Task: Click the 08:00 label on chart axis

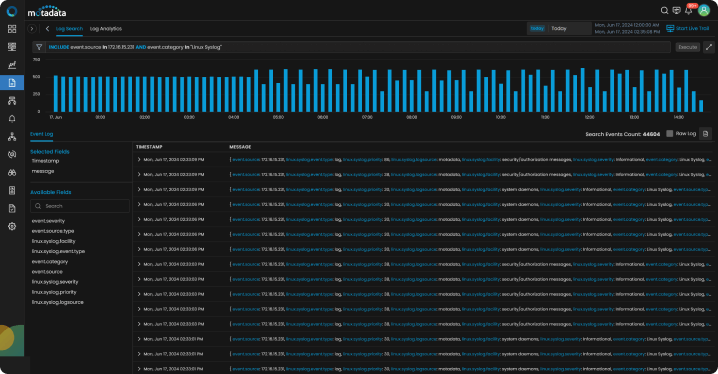Action: pos(412,118)
